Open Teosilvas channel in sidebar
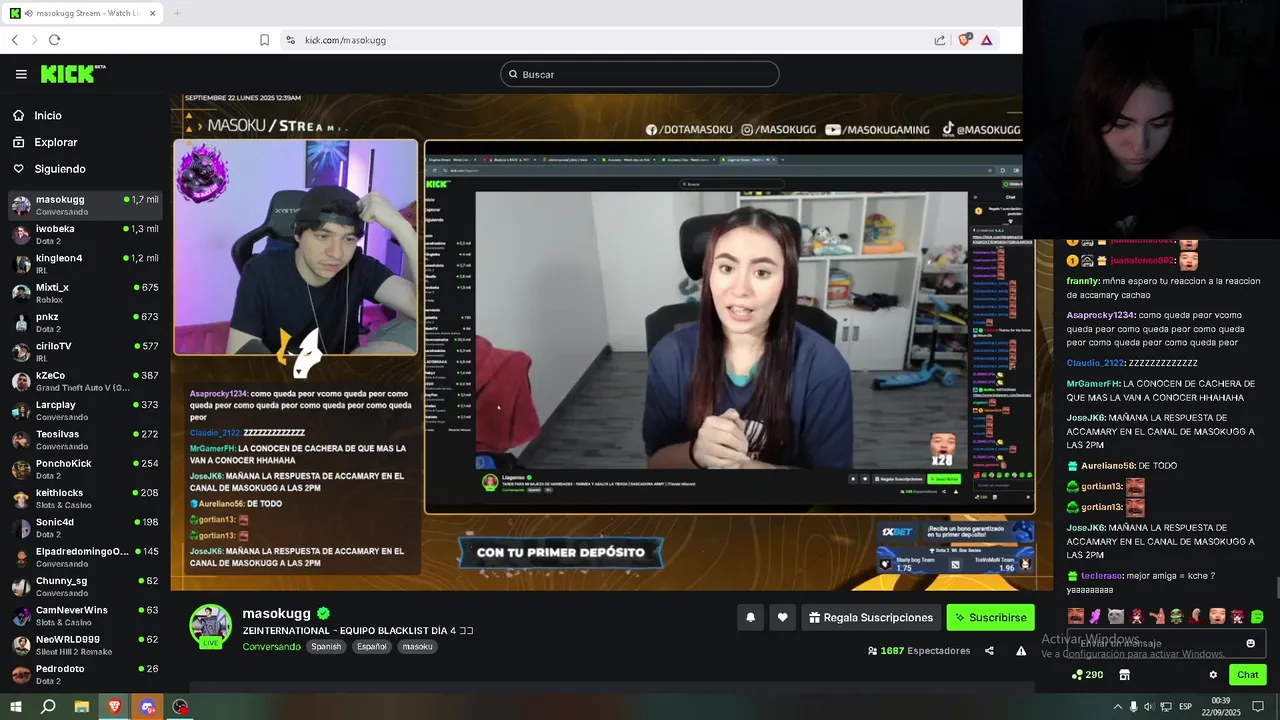This screenshot has width=1280, height=720. tap(85, 440)
